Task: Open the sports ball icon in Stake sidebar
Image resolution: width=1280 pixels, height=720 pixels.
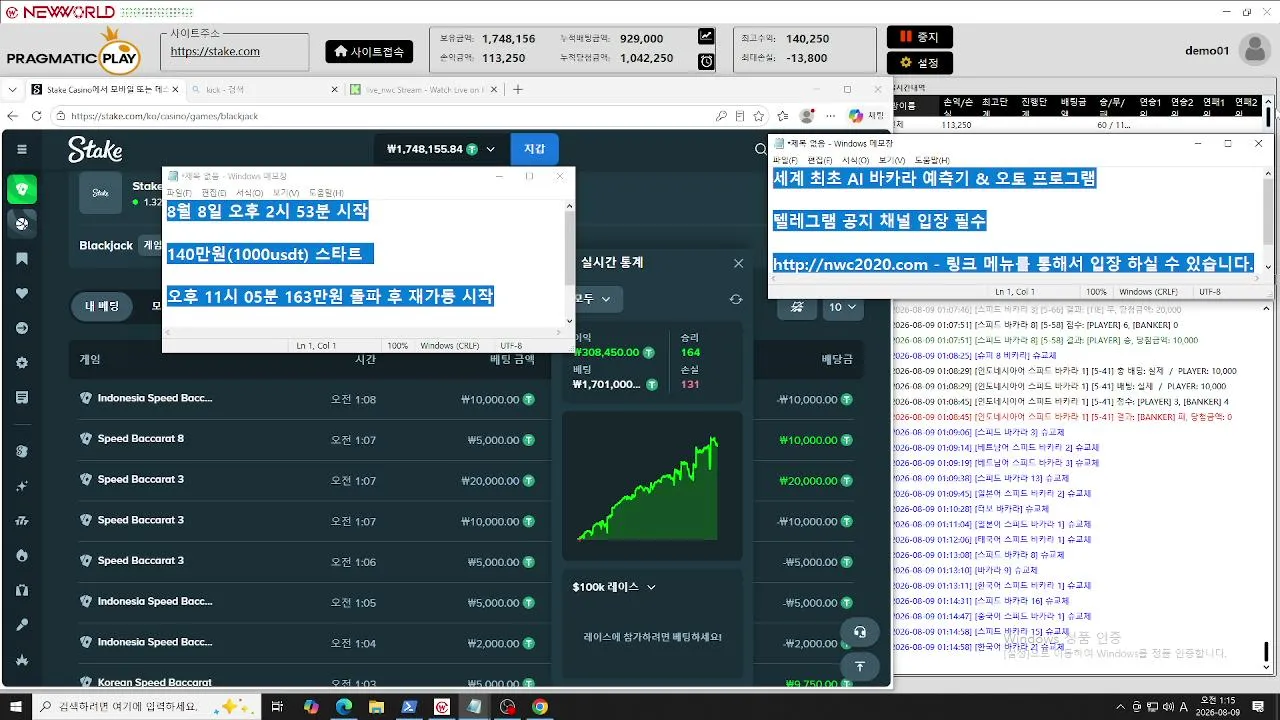Action: [x=22, y=224]
